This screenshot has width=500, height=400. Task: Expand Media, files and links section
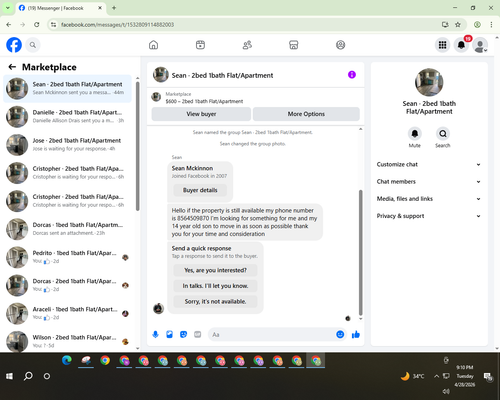click(429, 199)
